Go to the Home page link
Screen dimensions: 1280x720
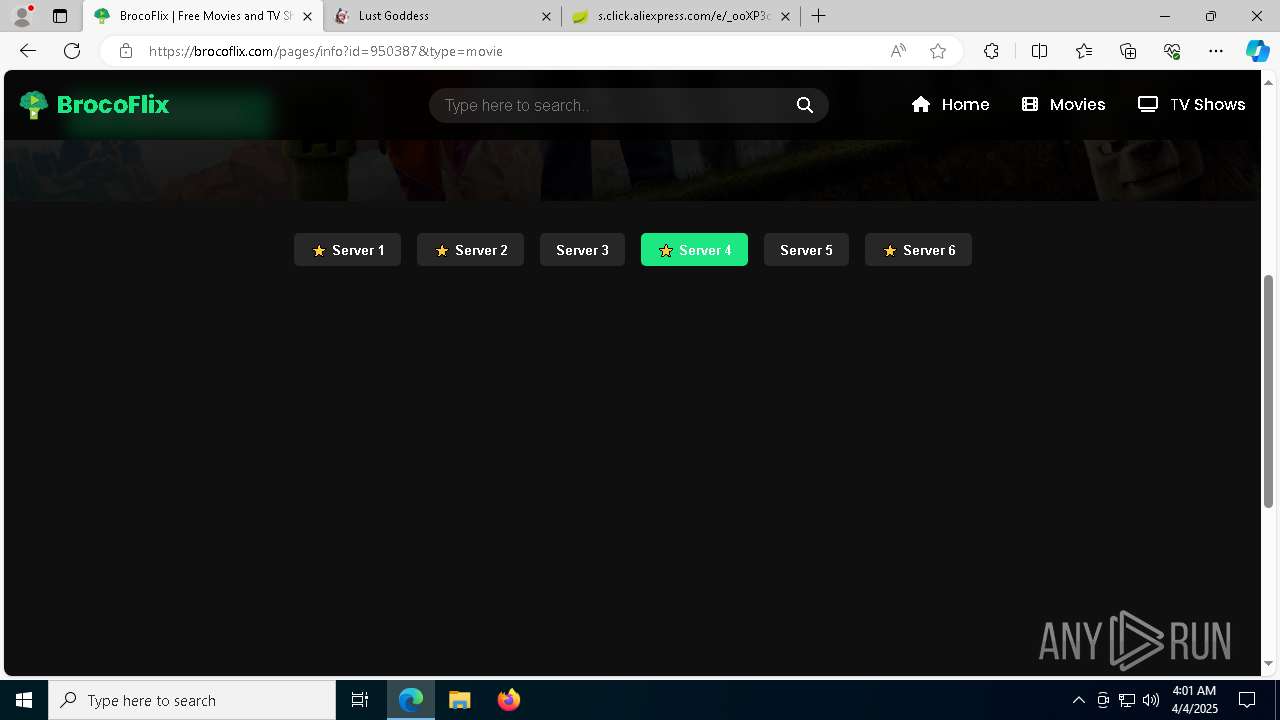click(x=950, y=105)
